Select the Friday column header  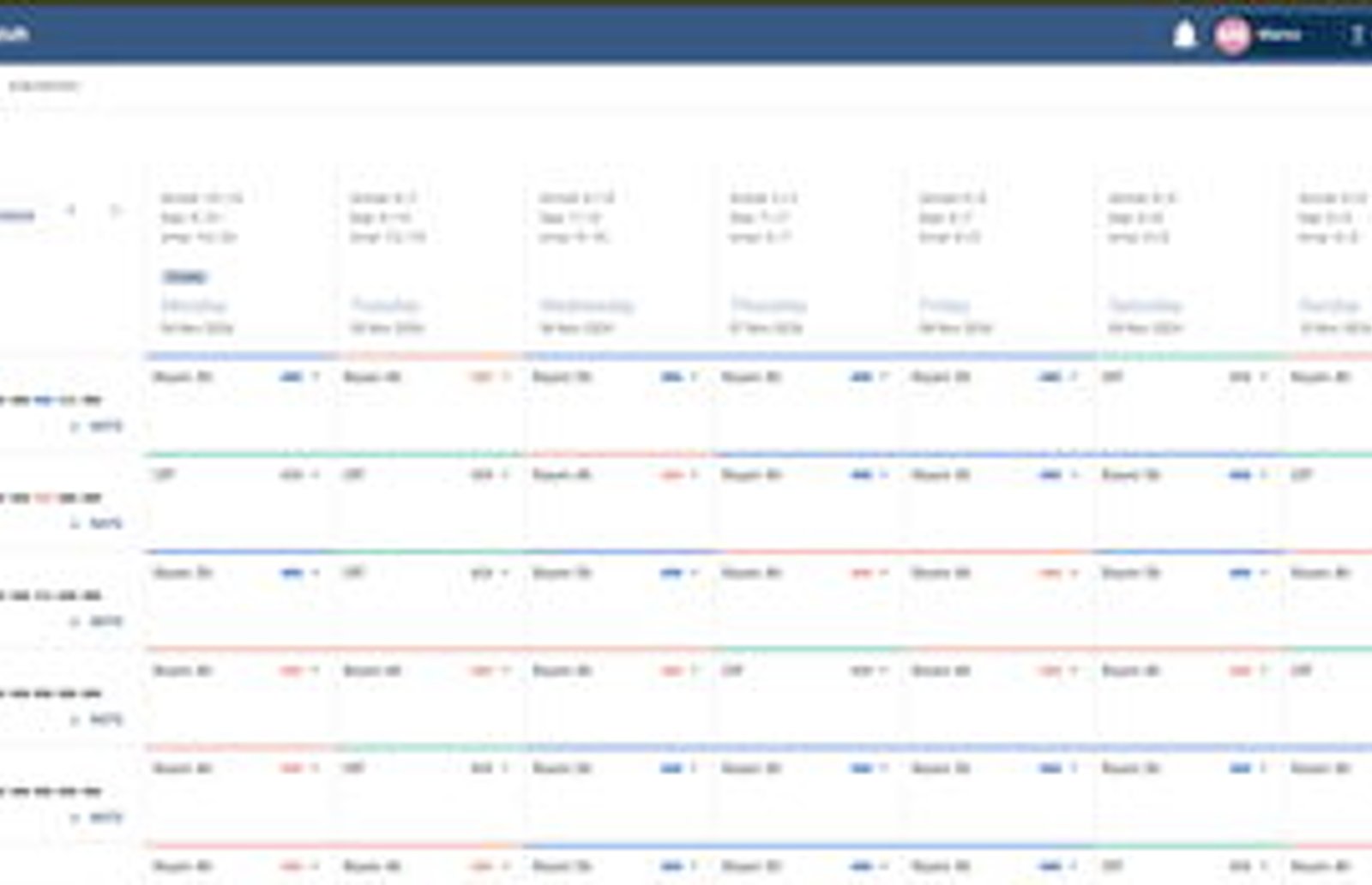tap(944, 305)
